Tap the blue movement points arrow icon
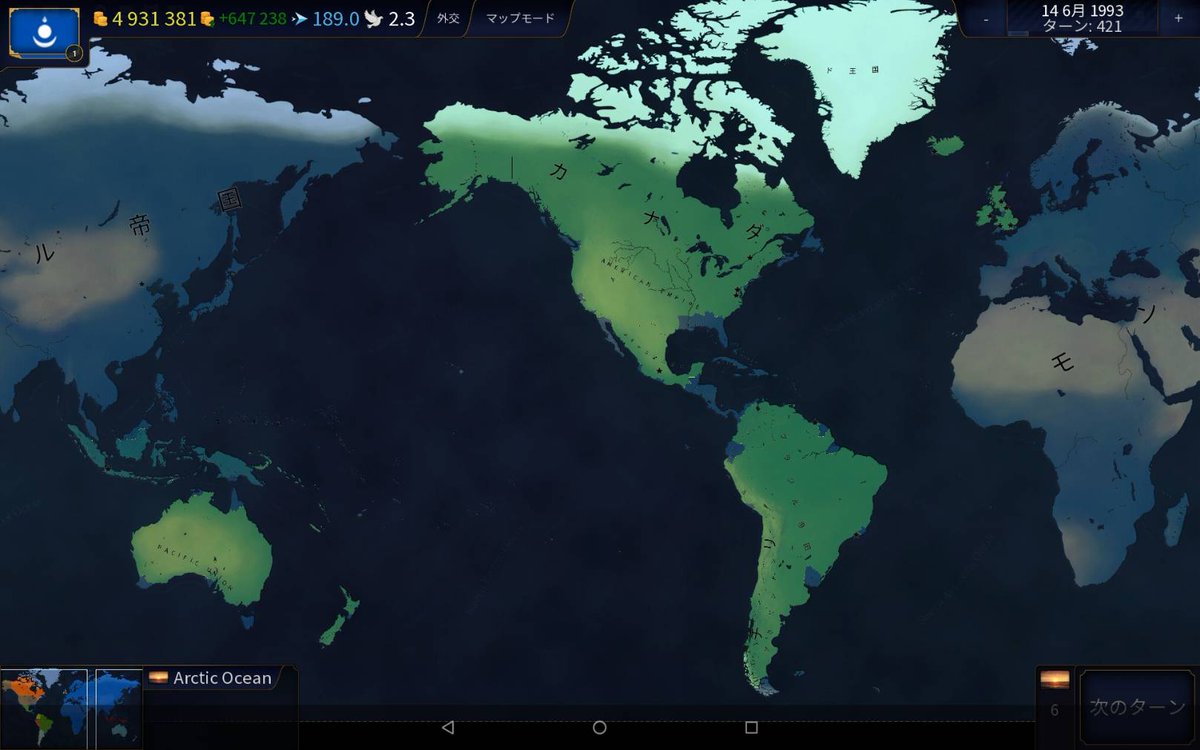1200x750 pixels. (300, 19)
